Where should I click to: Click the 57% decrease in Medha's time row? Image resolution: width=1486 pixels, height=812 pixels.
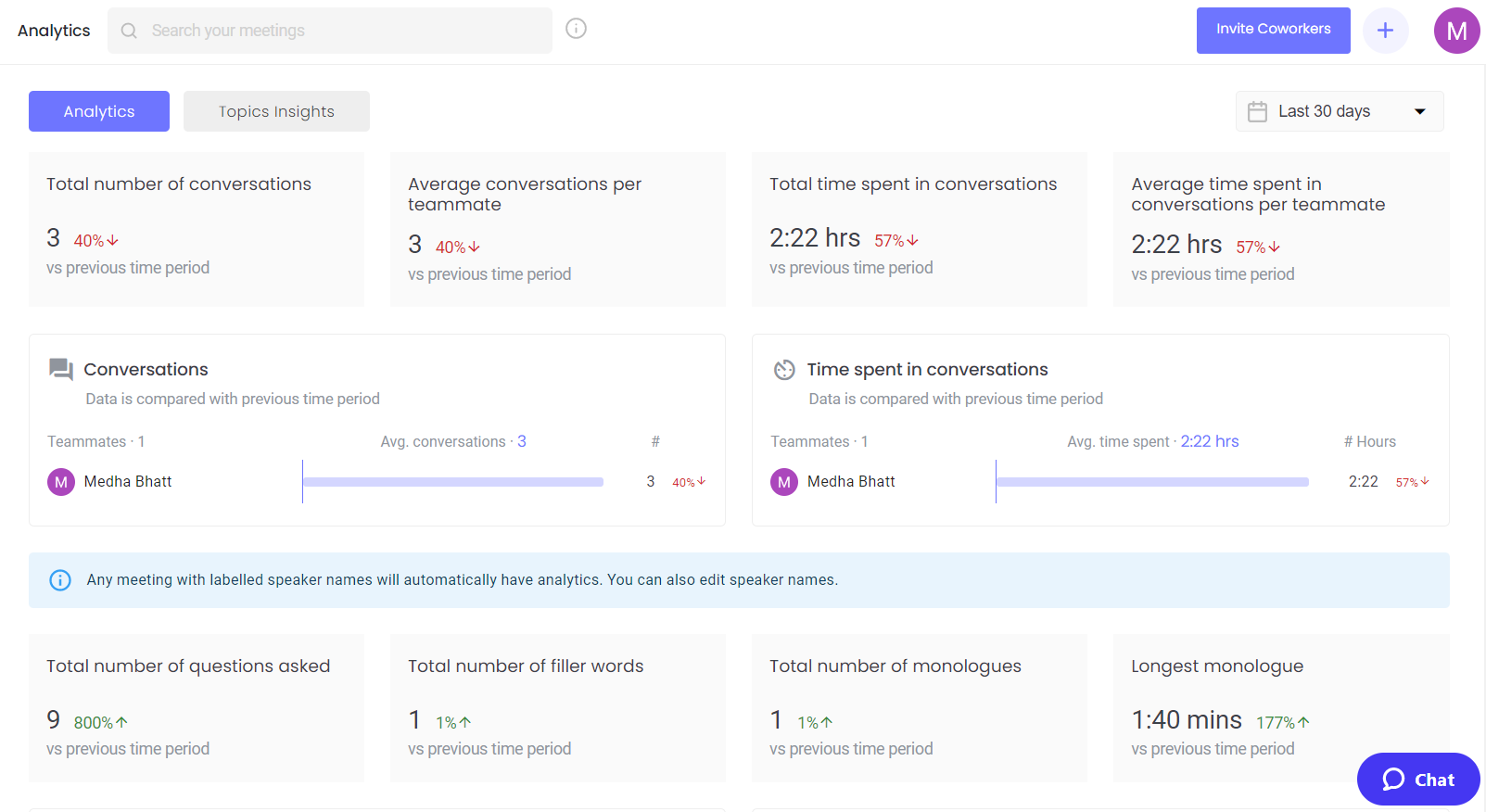(x=1413, y=482)
